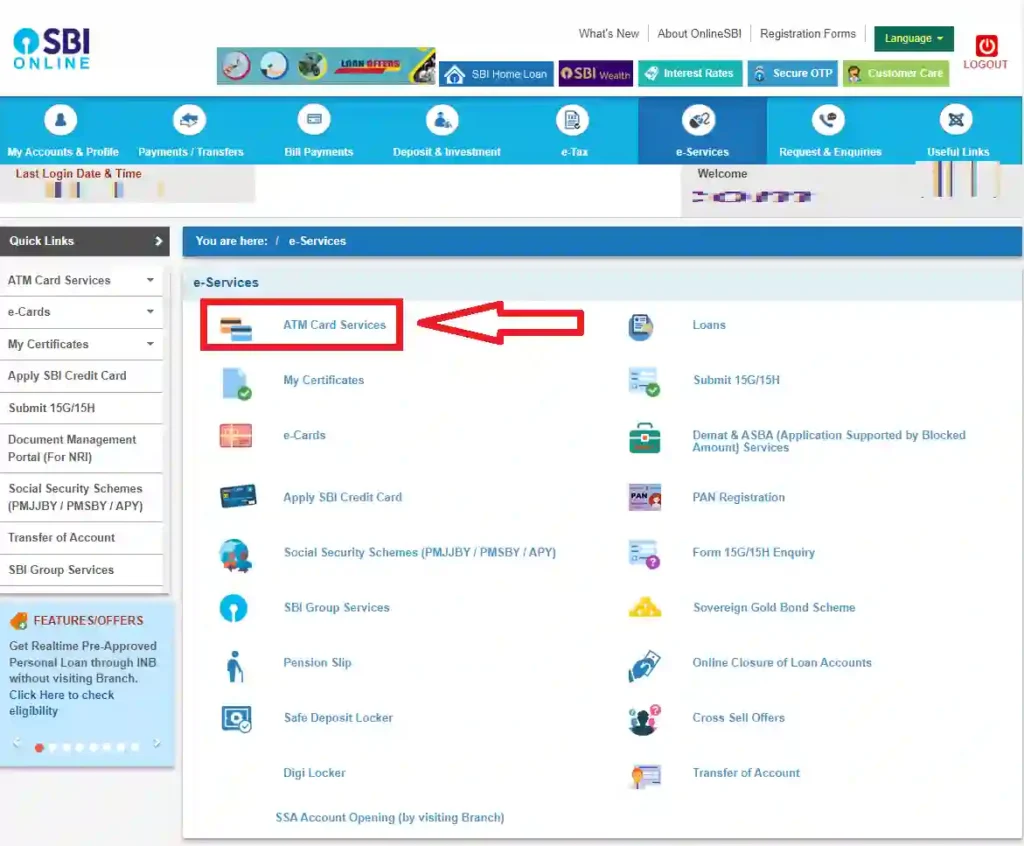The image size is (1024, 846).
Task: Open About OnlineSBI in top menu
Action: (x=699, y=33)
